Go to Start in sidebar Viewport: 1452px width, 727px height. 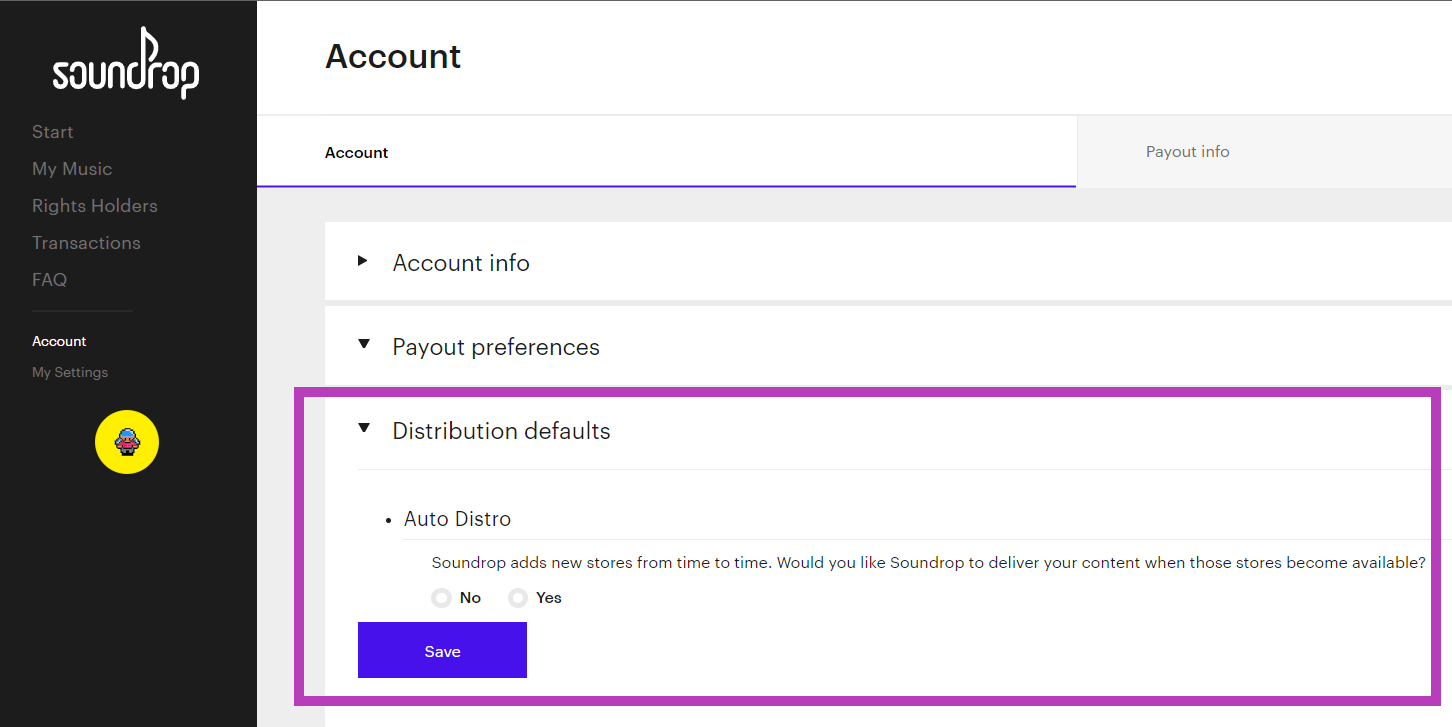[x=53, y=132]
